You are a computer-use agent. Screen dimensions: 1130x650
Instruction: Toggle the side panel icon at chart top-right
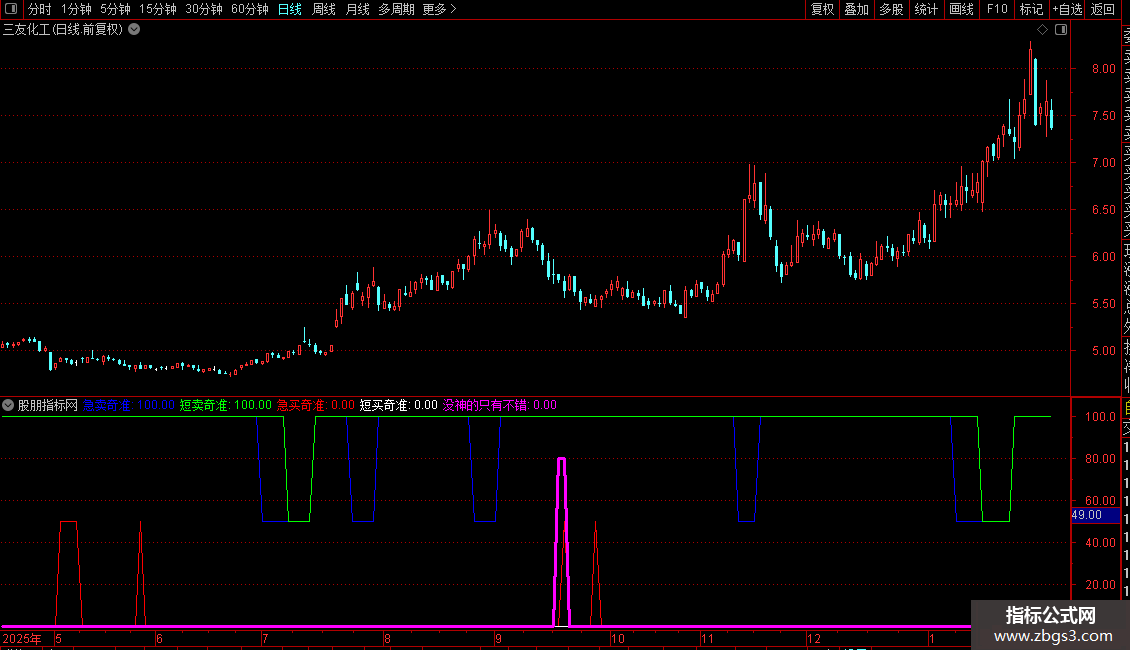[x=1061, y=30]
